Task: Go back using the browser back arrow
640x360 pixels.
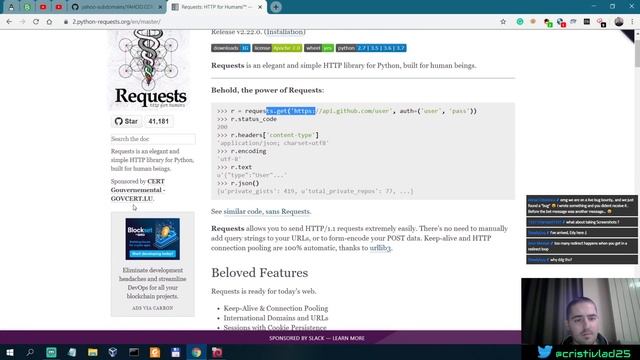Action: [x=9, y=22]
